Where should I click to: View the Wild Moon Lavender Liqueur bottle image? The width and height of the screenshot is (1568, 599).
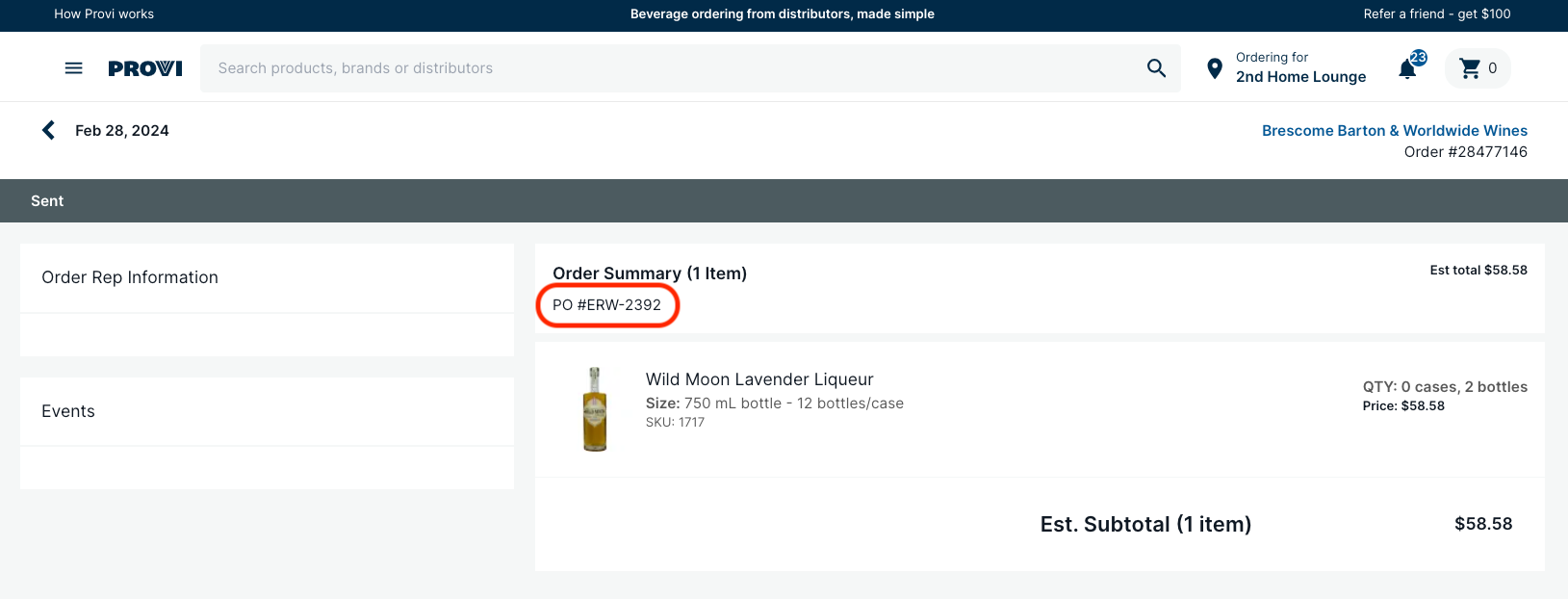click(595, 409)
